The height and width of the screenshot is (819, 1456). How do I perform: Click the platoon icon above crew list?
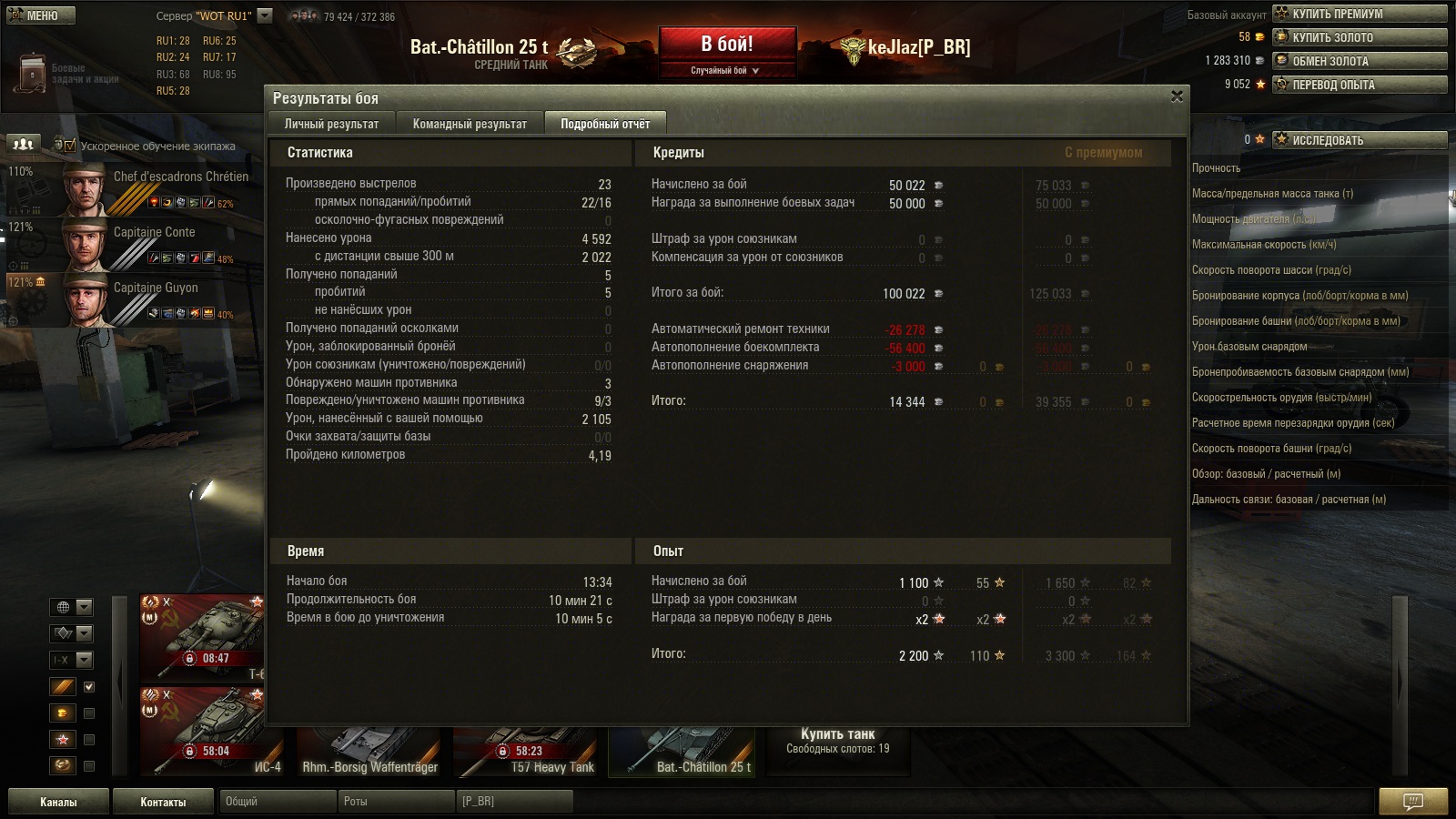[x=24, y=144]
